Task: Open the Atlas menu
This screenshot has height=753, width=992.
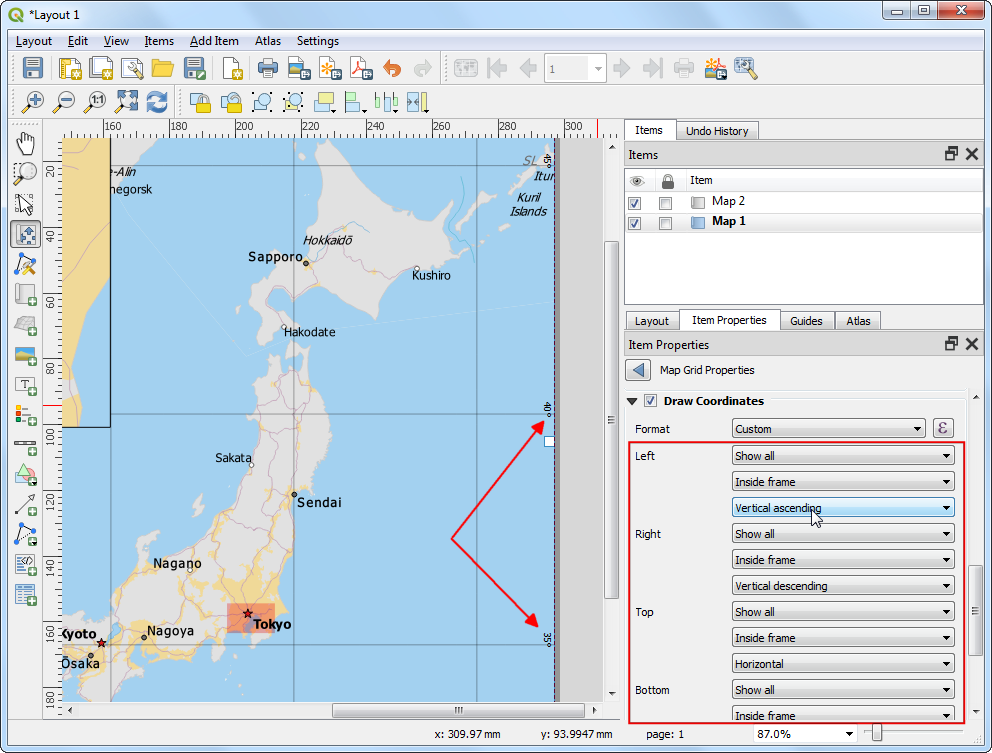Action: click(x=267, y=41)
